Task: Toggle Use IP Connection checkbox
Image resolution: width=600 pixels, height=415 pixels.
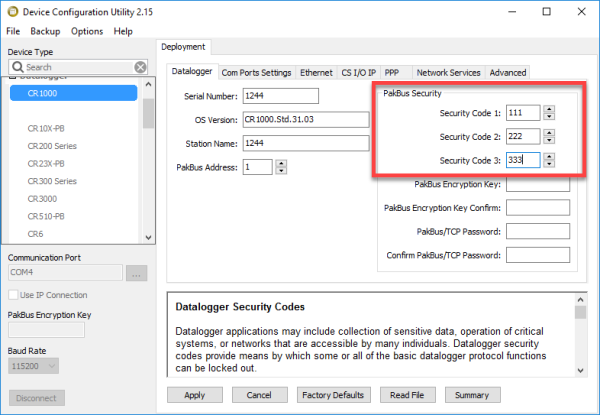Action: [13, 295]
